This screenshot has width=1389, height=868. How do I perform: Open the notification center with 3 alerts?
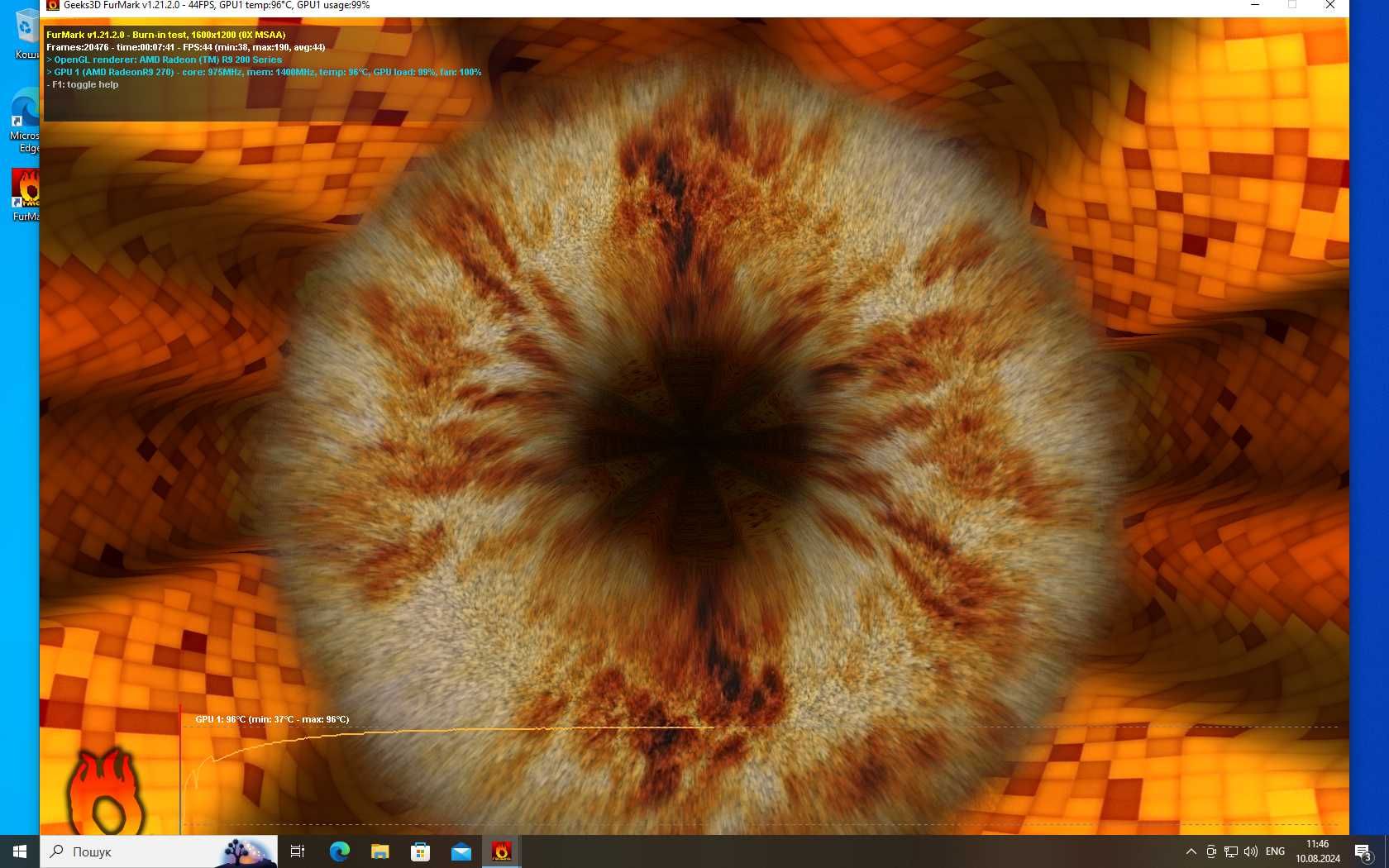(1363, 851)
